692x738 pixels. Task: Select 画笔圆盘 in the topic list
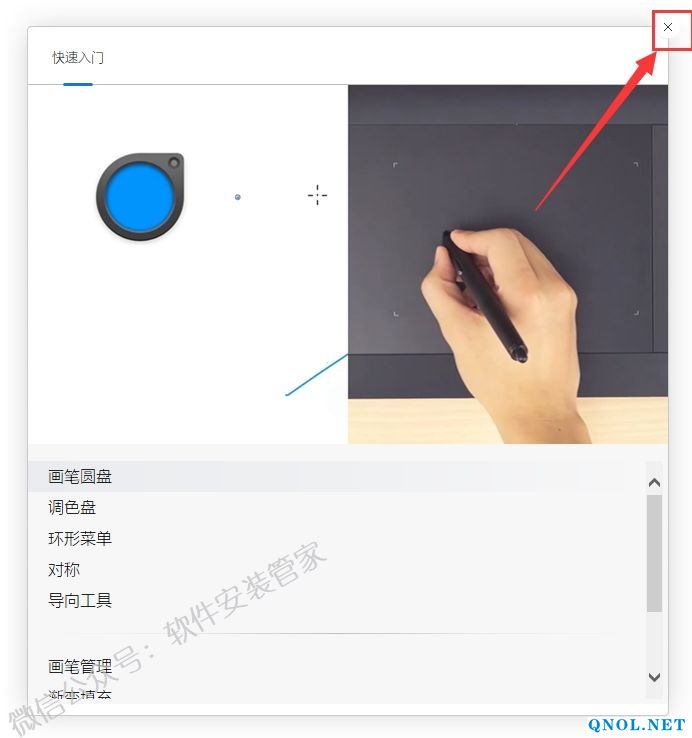pyautogui.click(x=80, y=476)
